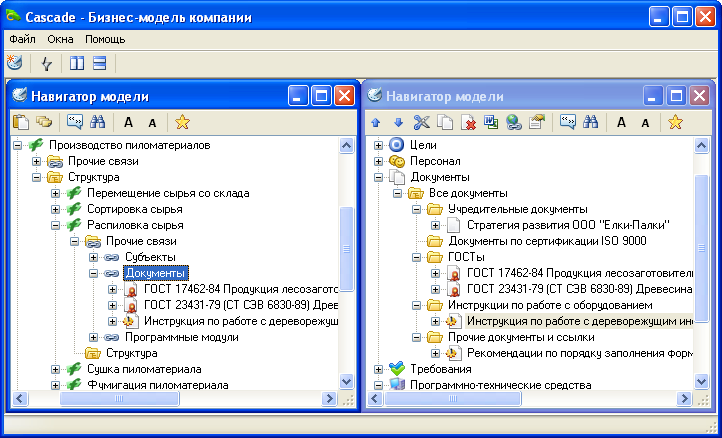The width and height of the screenshot is (722, 438).
Task: Click the favorites star in right navigator
Action: tap(675, 122)
